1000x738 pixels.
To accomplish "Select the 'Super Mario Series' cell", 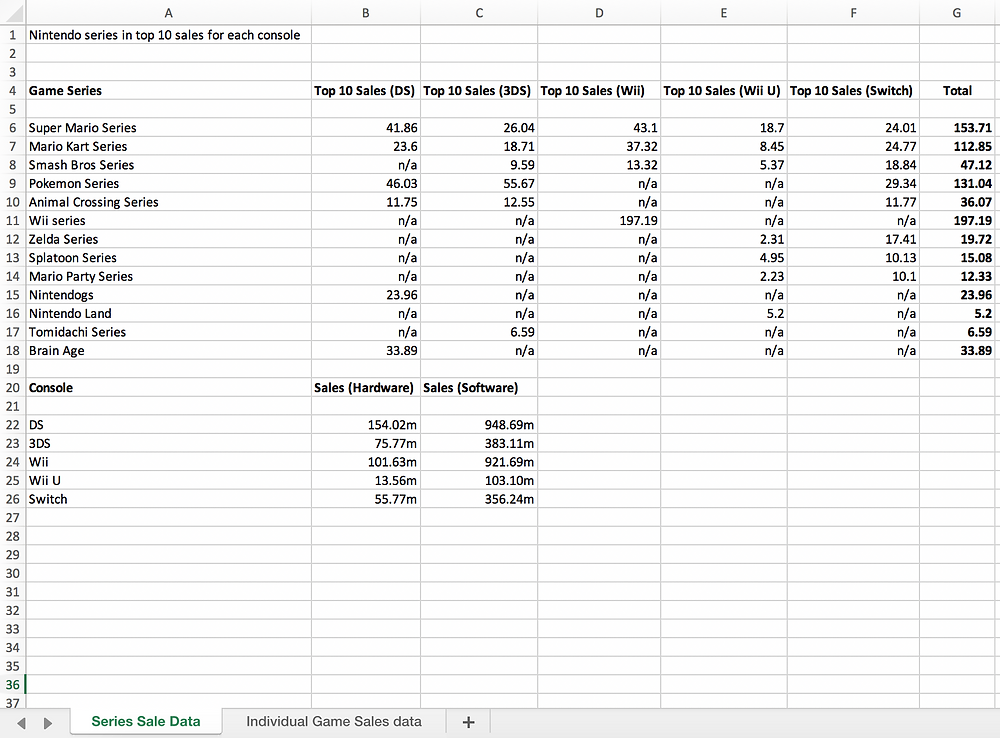I will (168, 128).
